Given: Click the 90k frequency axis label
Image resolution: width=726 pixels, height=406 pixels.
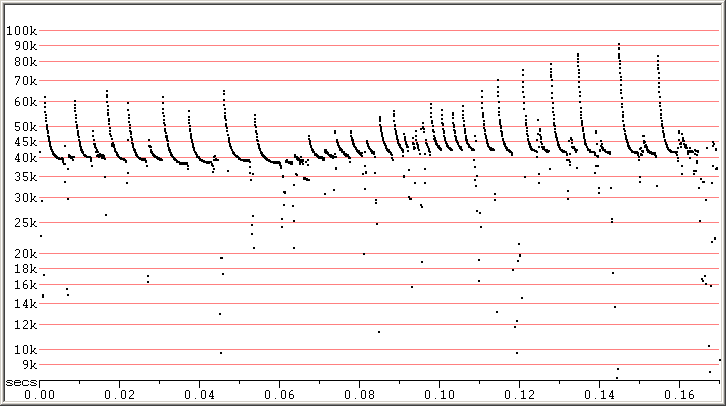Looking at the screenshot, I should [x=26, y=46].
